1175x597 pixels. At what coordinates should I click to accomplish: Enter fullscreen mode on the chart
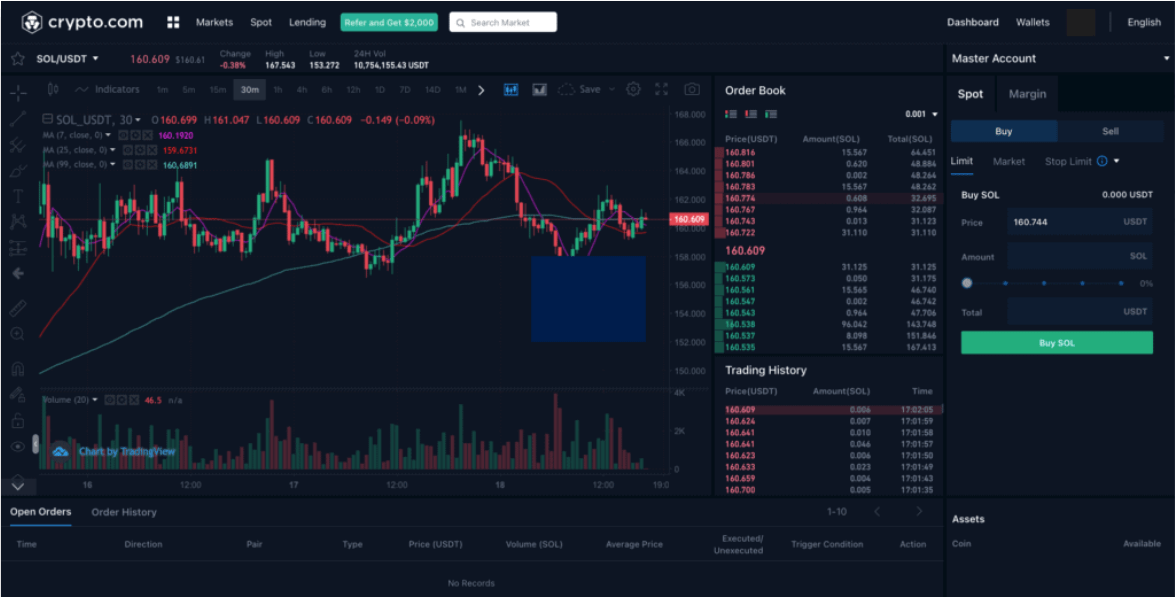tap(661, 89)
